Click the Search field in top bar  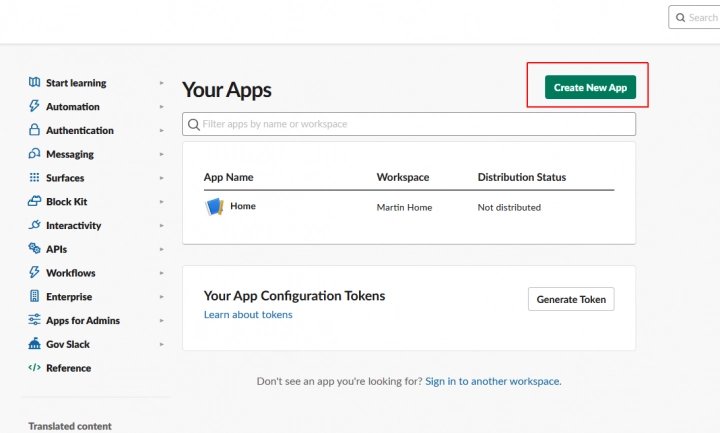[694, 17]
